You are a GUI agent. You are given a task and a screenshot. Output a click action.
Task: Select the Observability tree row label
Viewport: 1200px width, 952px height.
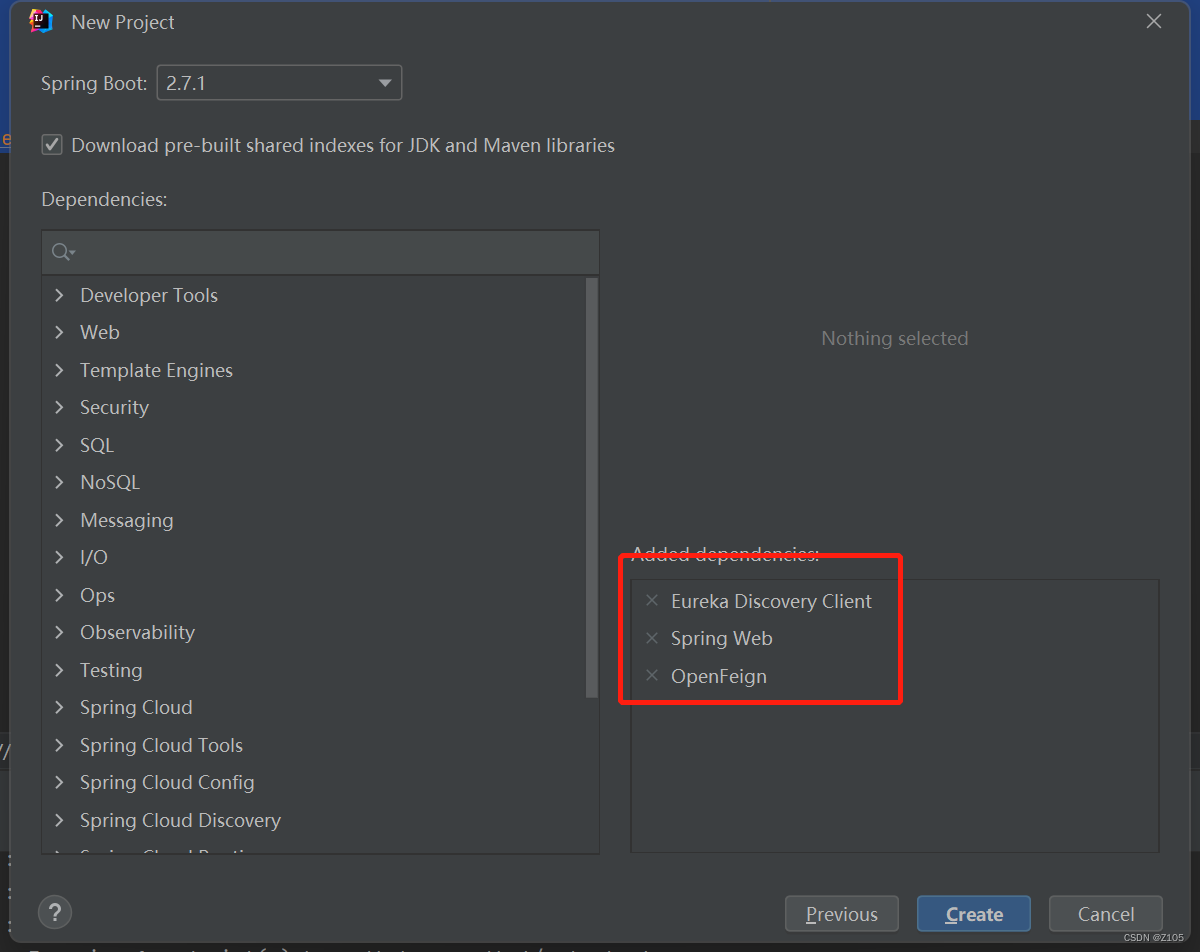(137, 632)
